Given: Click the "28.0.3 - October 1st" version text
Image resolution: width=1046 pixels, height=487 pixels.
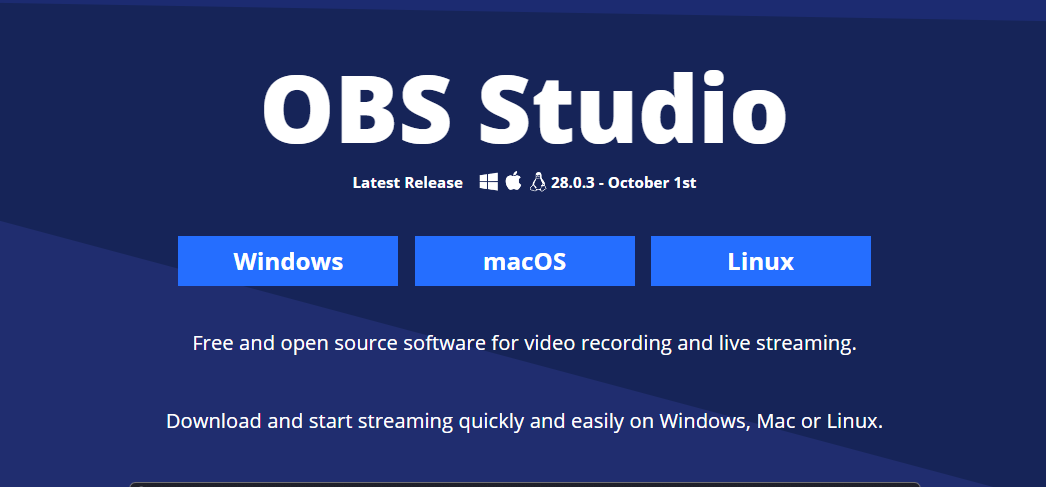Looking at the screenshot, I should click(623, 183).
